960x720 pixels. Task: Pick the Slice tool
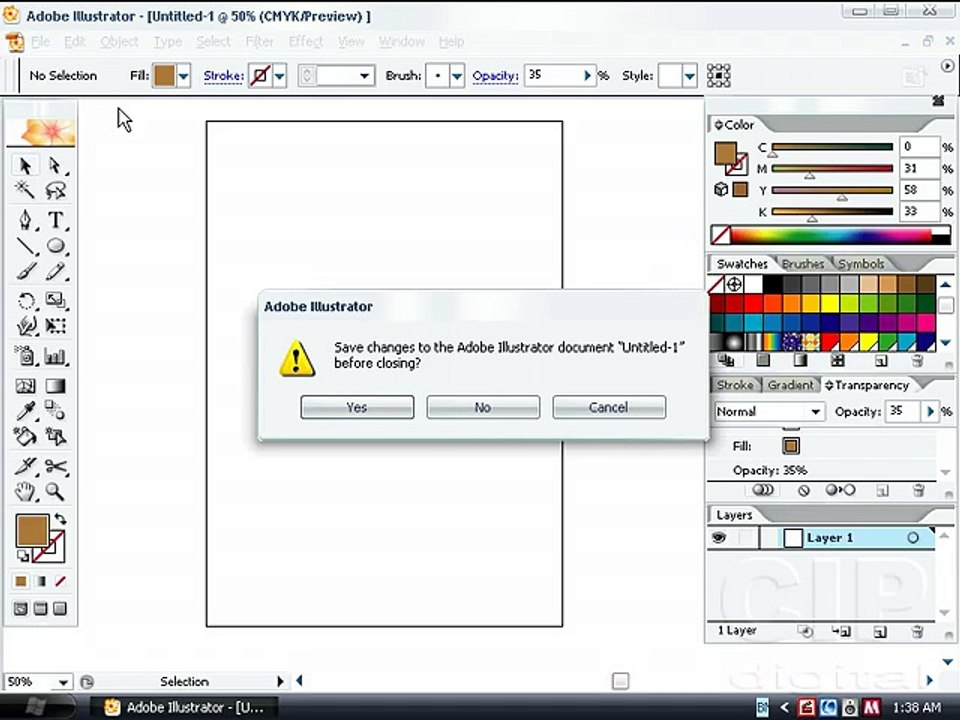click(25, 467)
